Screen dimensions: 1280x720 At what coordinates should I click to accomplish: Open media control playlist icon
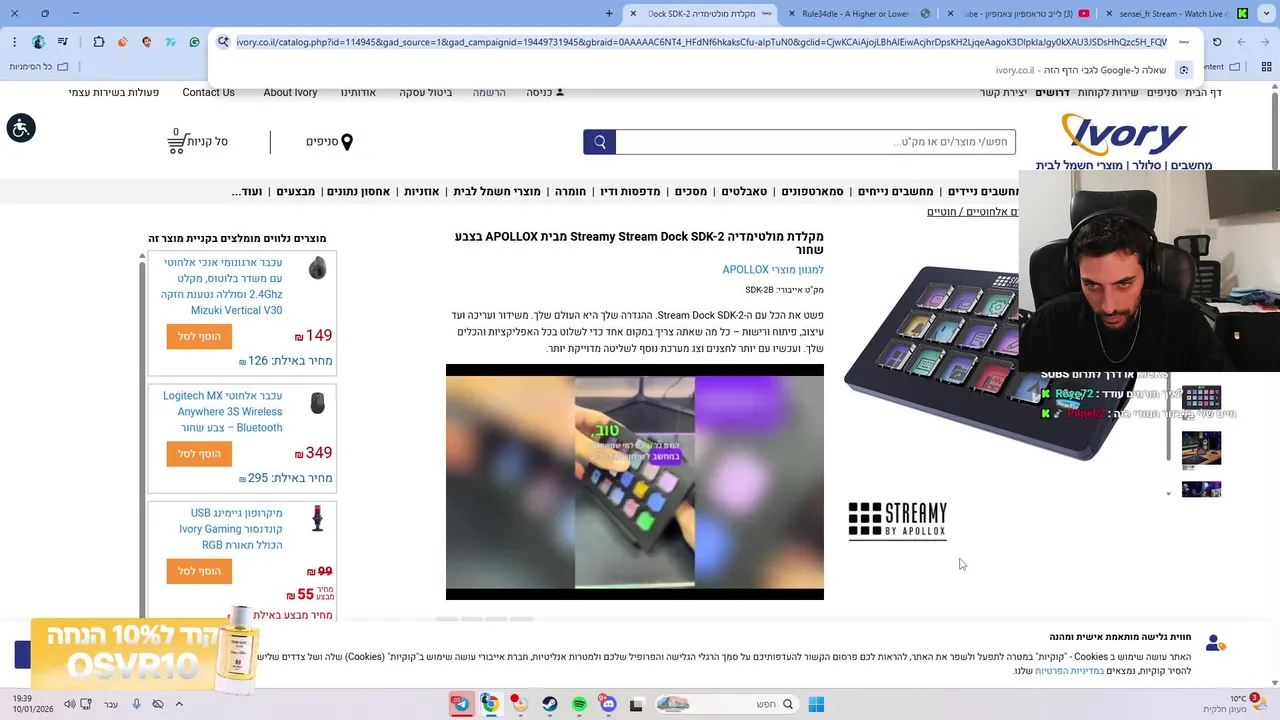point(64,42)
